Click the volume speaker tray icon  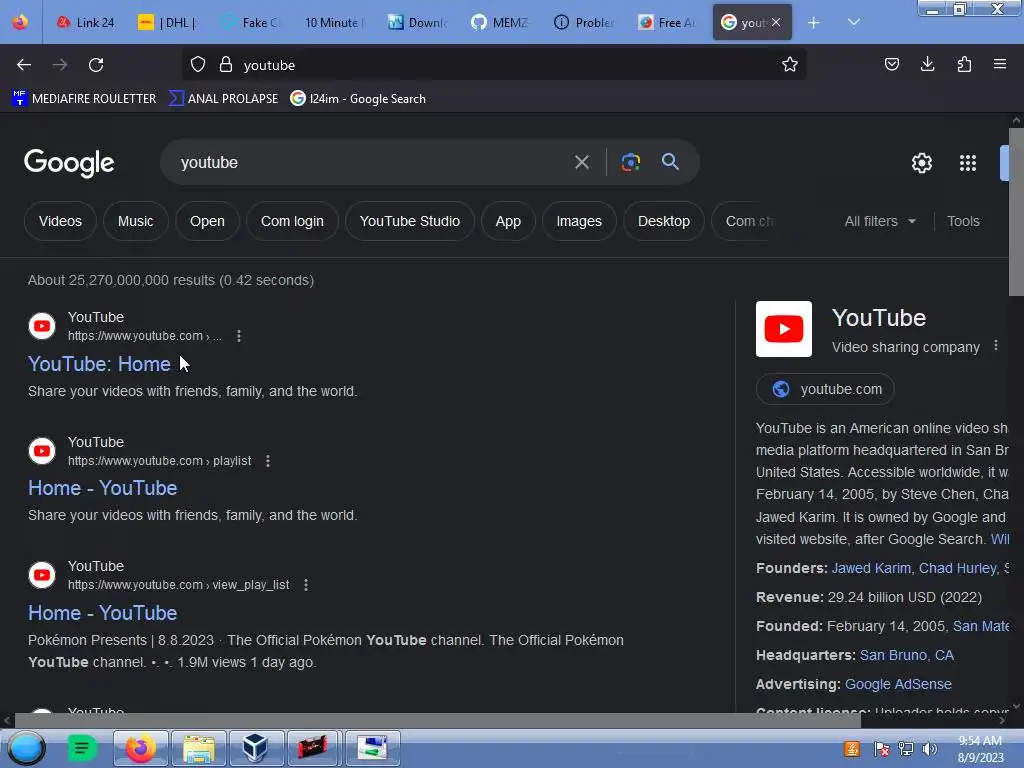[929, 748]
